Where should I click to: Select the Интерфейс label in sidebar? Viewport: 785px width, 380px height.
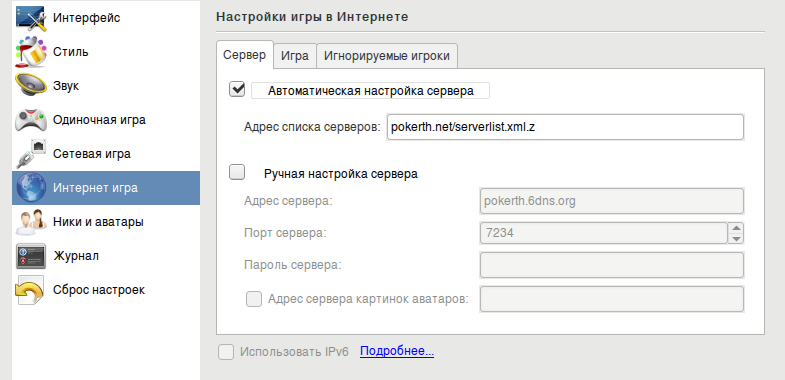tap(87, 18)
